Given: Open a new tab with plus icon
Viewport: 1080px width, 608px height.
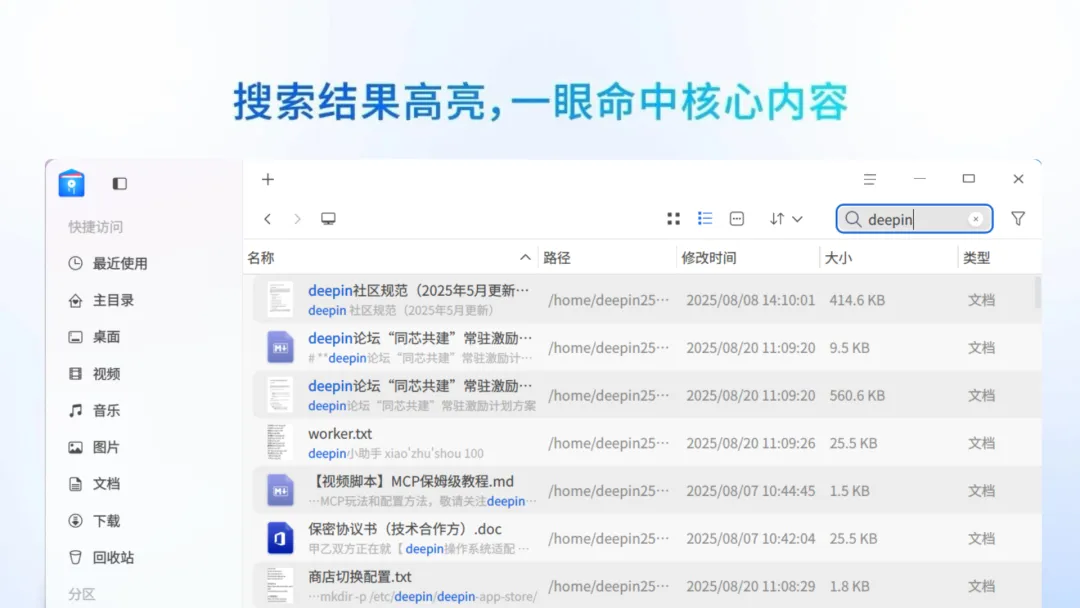Looking at the screenshot, I should [x=268, y=180].
